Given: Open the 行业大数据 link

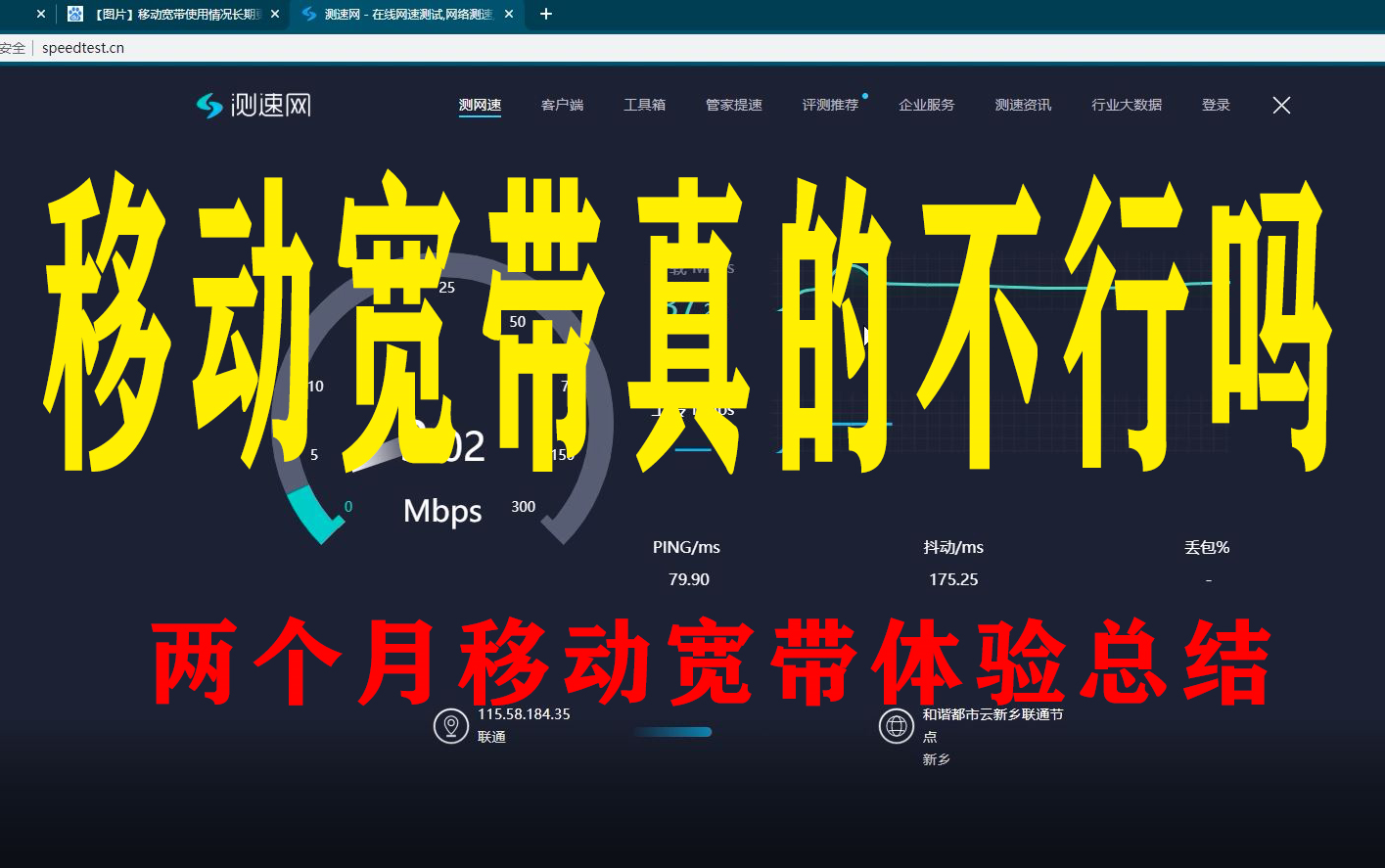Looking at the screenshot, I should click(x=1127, y=105).
